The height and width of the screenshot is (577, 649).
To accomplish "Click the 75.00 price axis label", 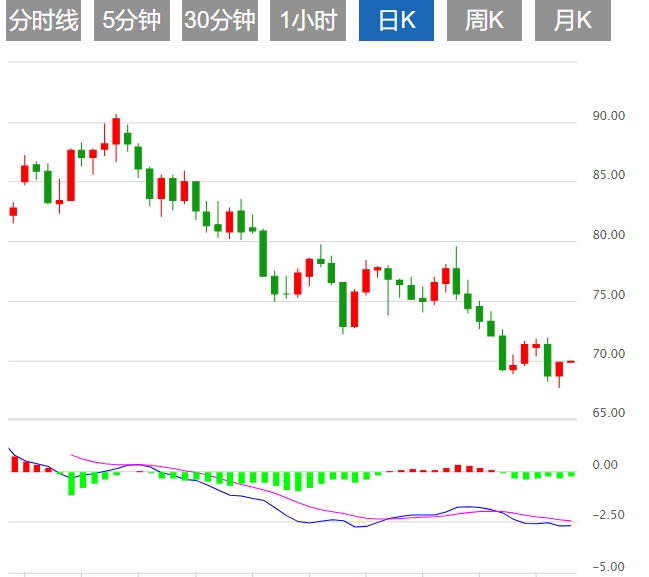I will pyautogui.click(x=608, y=295).
